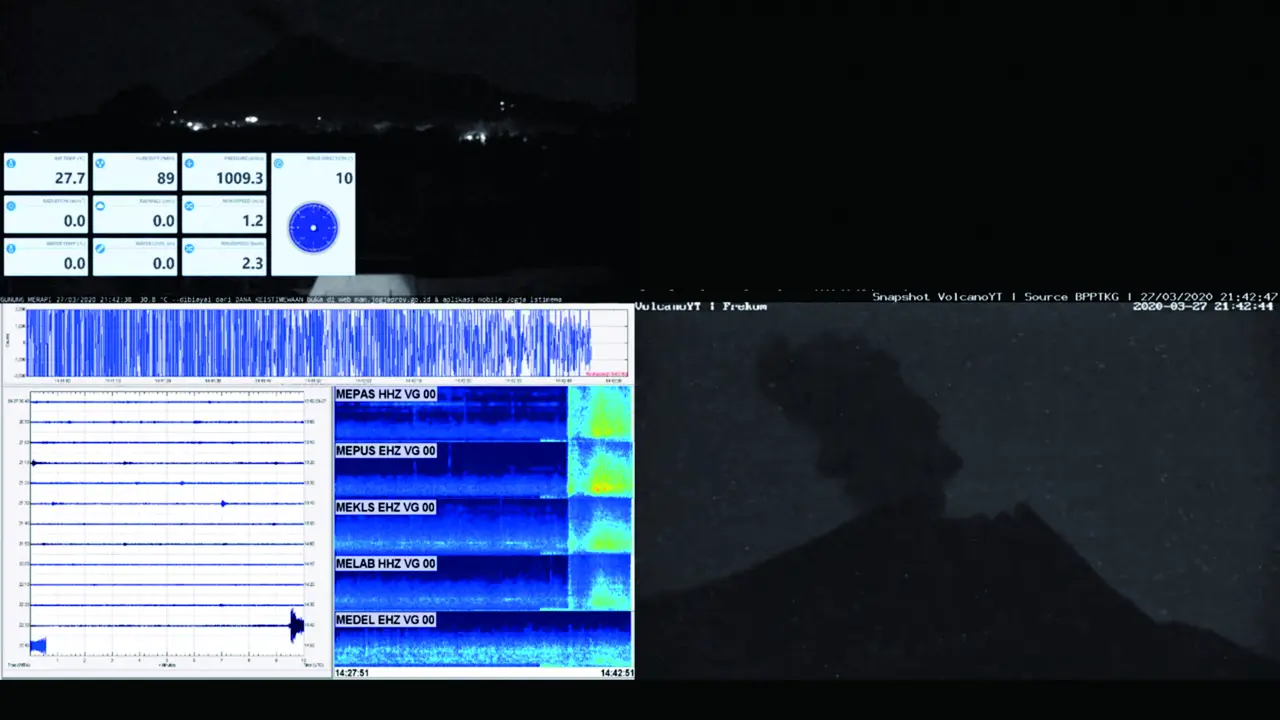This screenshot has height=720, width=1280.
Task: Select the windspeed reading 1.2
Action: [253, 221]
